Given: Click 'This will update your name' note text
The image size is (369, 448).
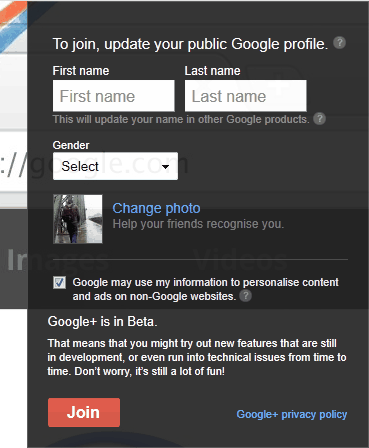Looking at the screenshot, I should tap(181, 119).
